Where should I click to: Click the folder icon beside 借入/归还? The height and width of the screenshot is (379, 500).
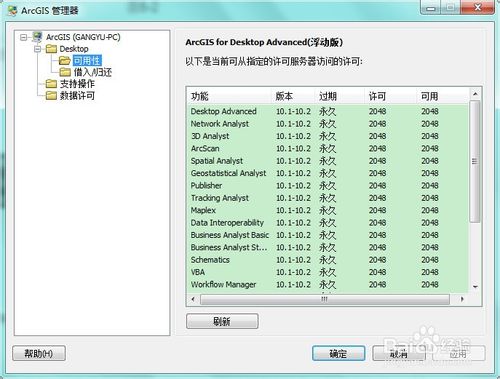pos(65,72)
